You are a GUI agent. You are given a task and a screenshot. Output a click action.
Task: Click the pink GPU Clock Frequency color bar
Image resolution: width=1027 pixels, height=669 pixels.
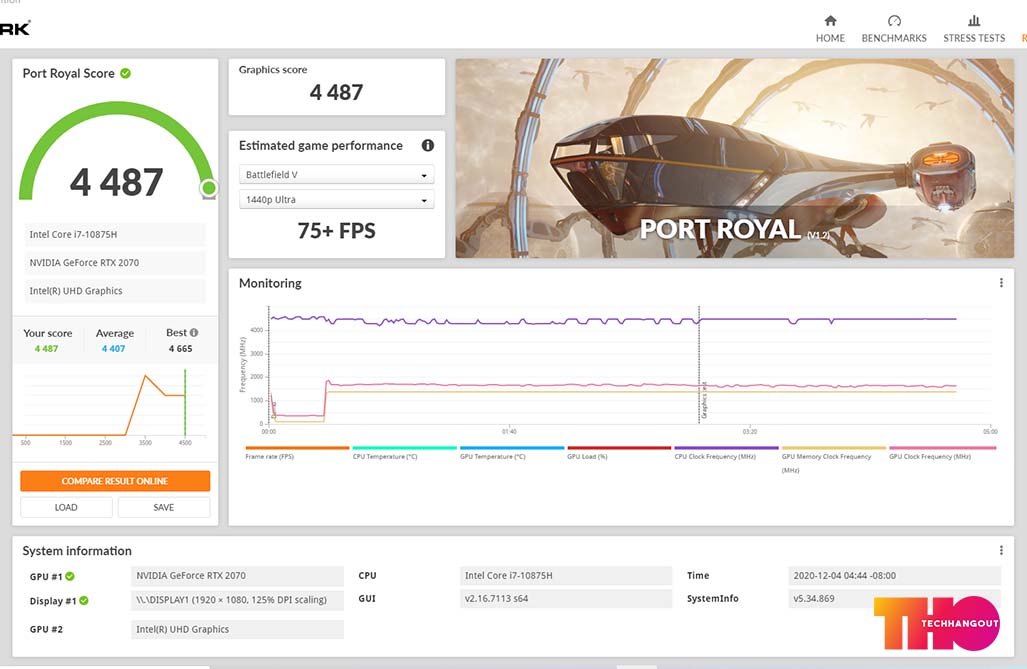(943, 448)
